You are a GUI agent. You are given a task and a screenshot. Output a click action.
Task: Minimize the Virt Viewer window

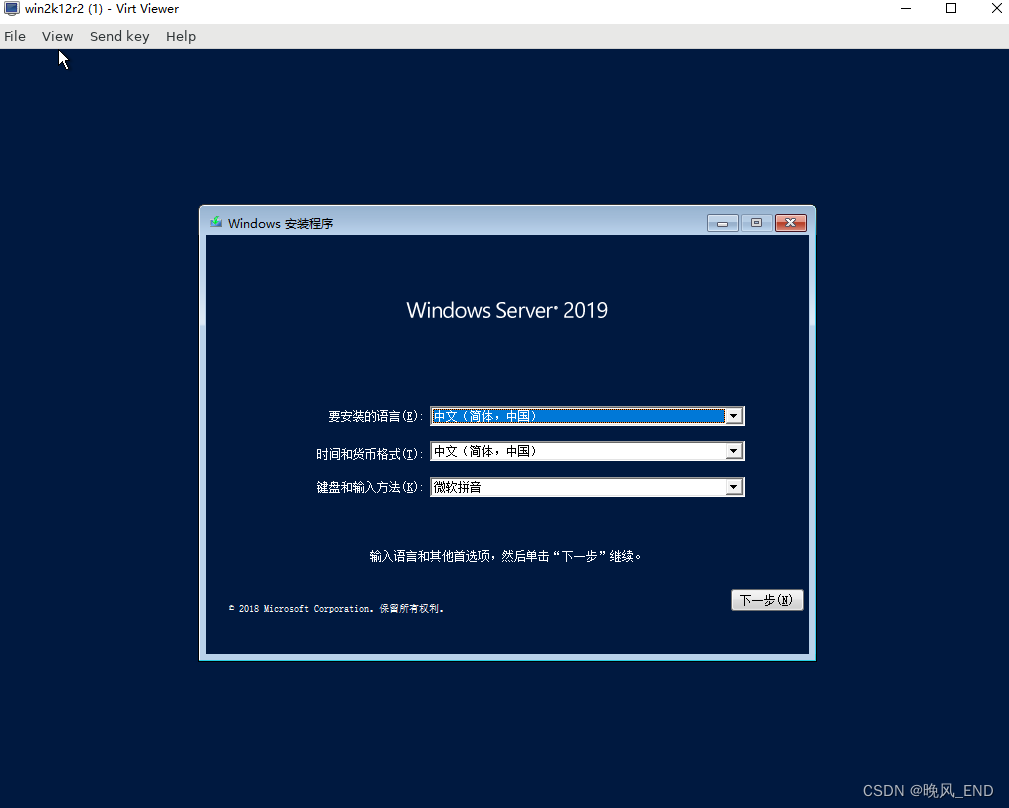point(906,9)
